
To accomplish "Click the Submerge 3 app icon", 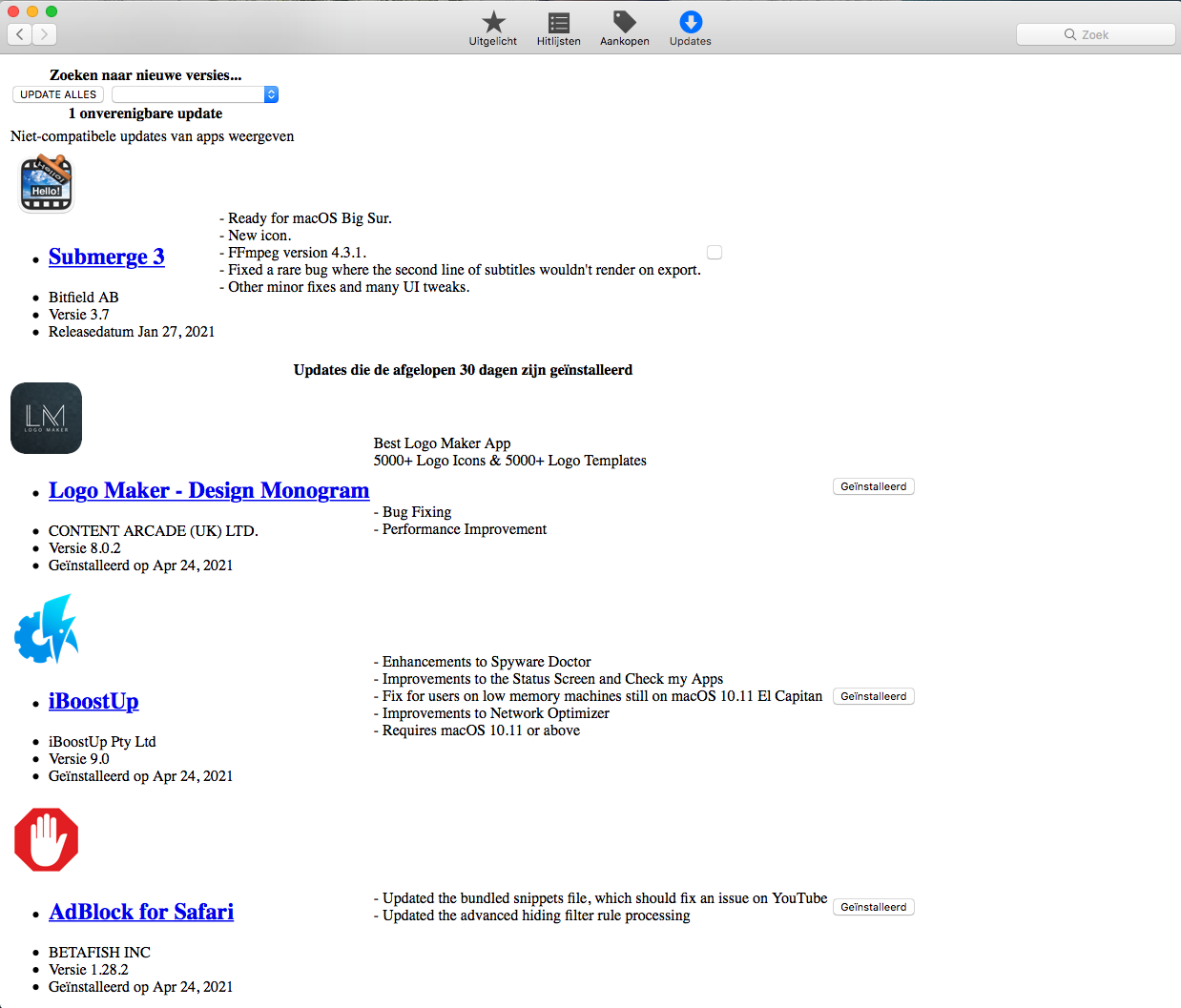I will click(x=46, y=183).
